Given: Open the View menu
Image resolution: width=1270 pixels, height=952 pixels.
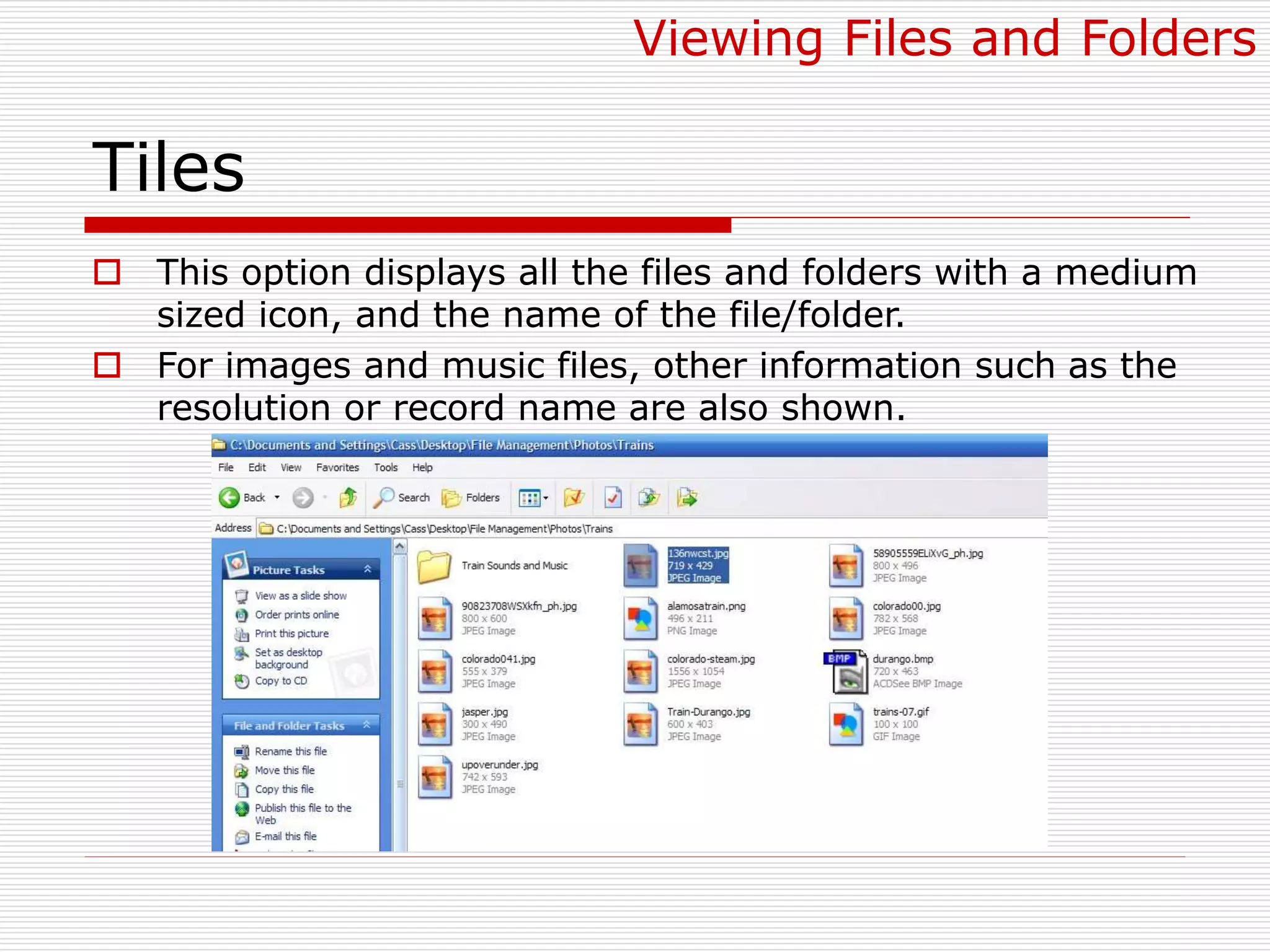Looking at the screenshot, I should pyautogui.click(x=291, y=467).
